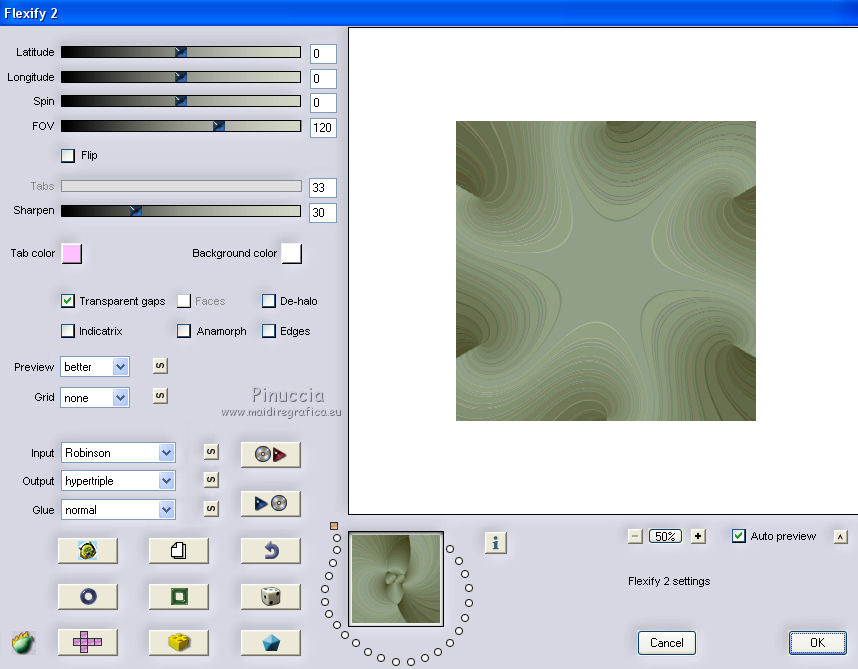Click the yellow brick button

(x=178, y=642)
